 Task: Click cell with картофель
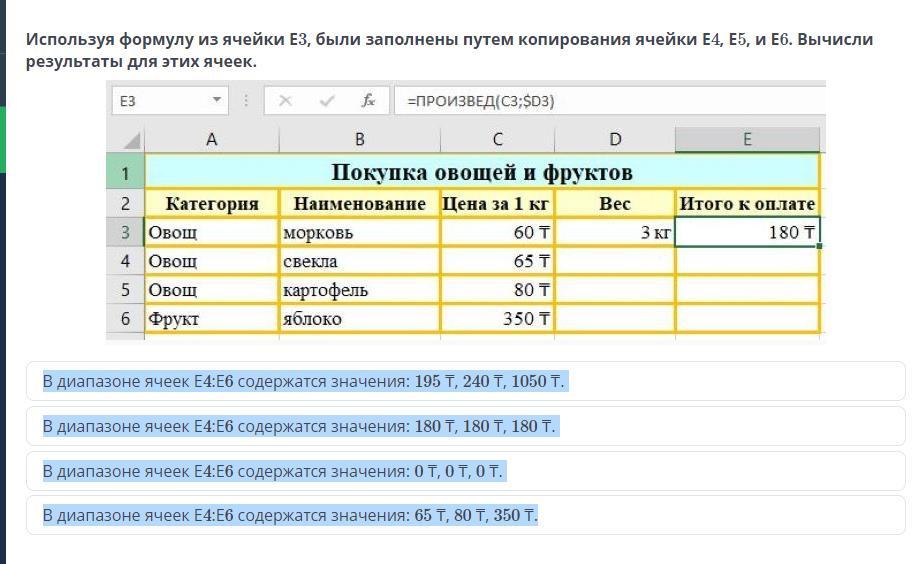point(360,290)
